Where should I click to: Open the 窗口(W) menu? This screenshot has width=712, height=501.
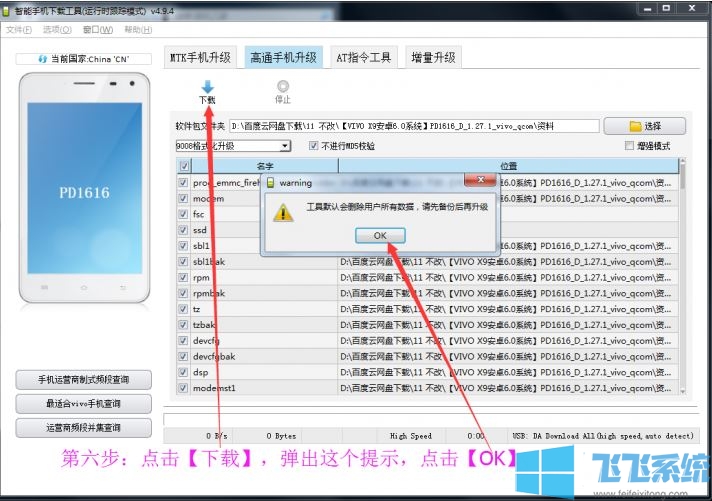(98, 30)
